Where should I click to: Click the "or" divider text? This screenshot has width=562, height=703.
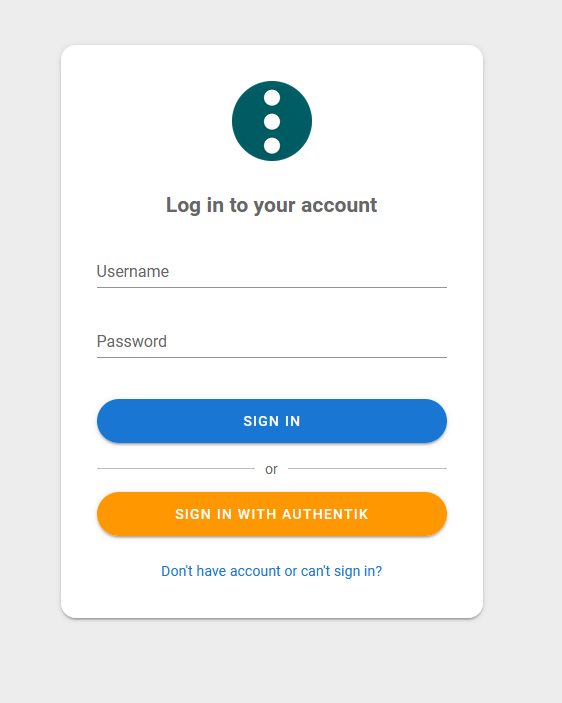pos(271,469)
